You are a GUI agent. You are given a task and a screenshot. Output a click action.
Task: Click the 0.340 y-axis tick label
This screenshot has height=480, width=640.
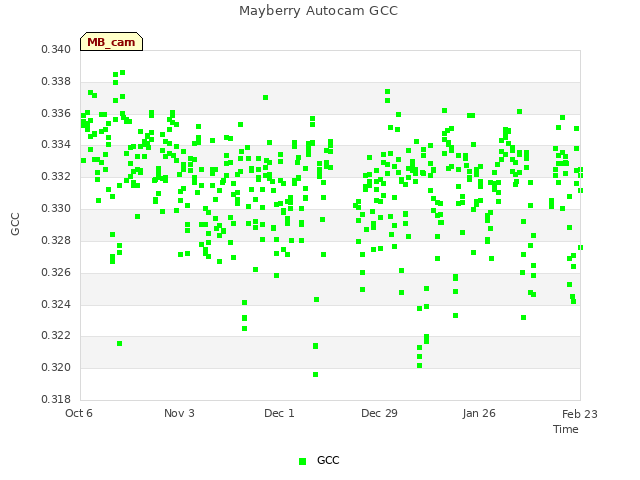click(x=56, y=49)
